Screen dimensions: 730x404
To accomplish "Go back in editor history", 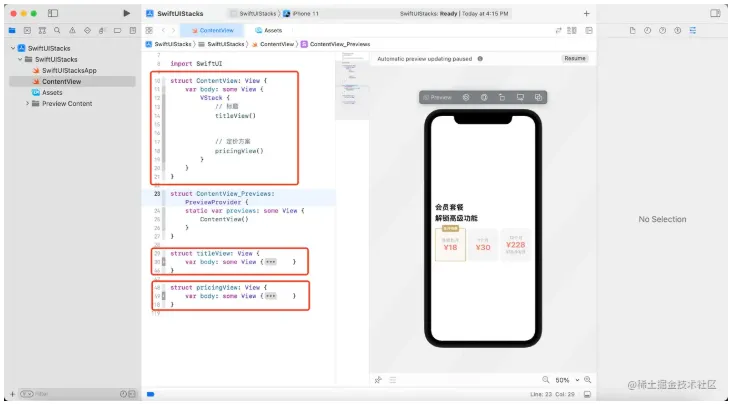I will 163,31.
